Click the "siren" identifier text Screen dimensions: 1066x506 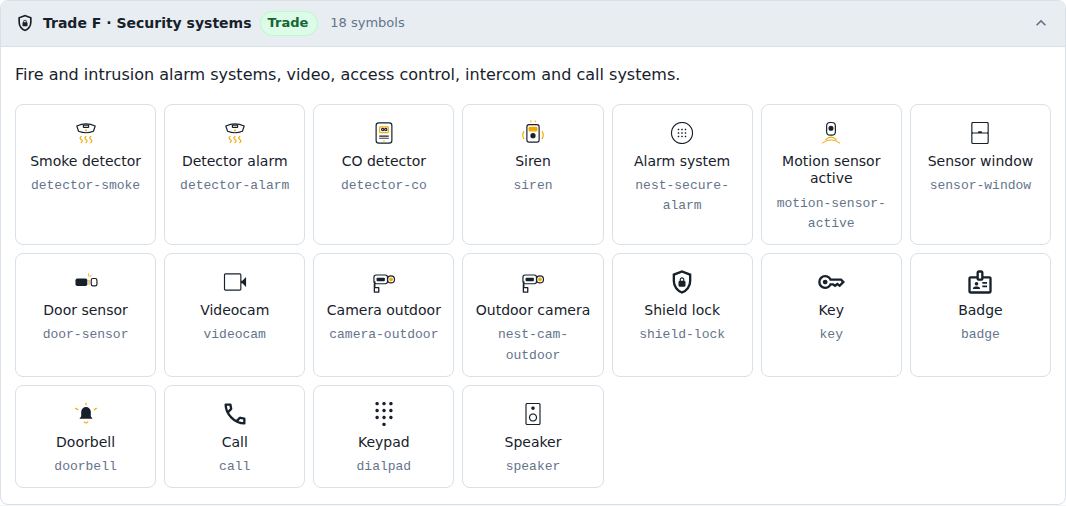click(x=533, y=185)
